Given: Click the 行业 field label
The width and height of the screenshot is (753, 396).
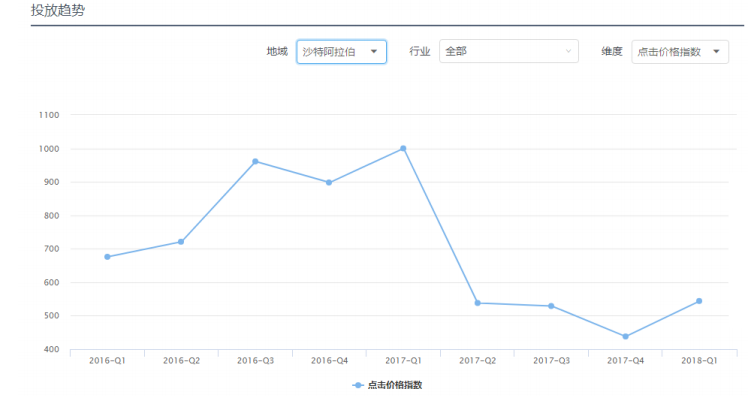Looking at the screenshot, I should pos(420,51).
